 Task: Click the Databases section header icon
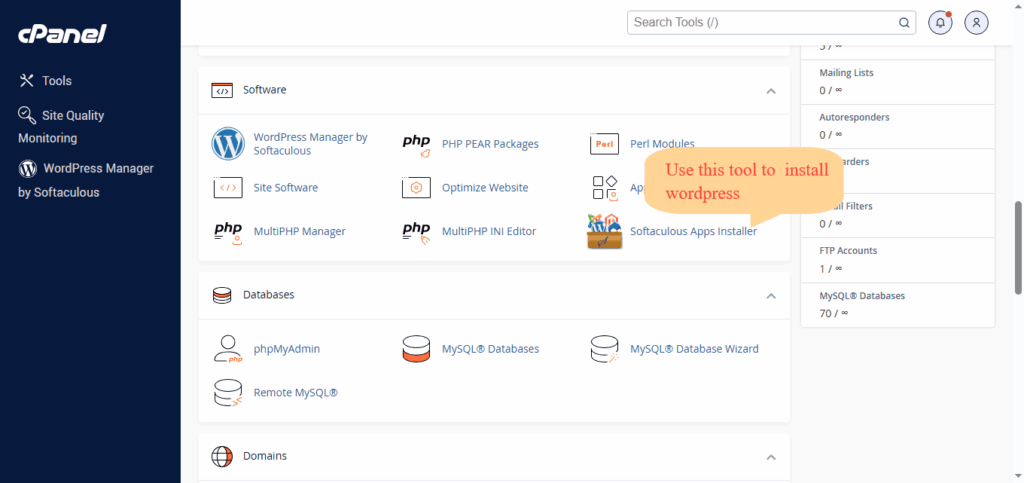[x=222, y=295]
